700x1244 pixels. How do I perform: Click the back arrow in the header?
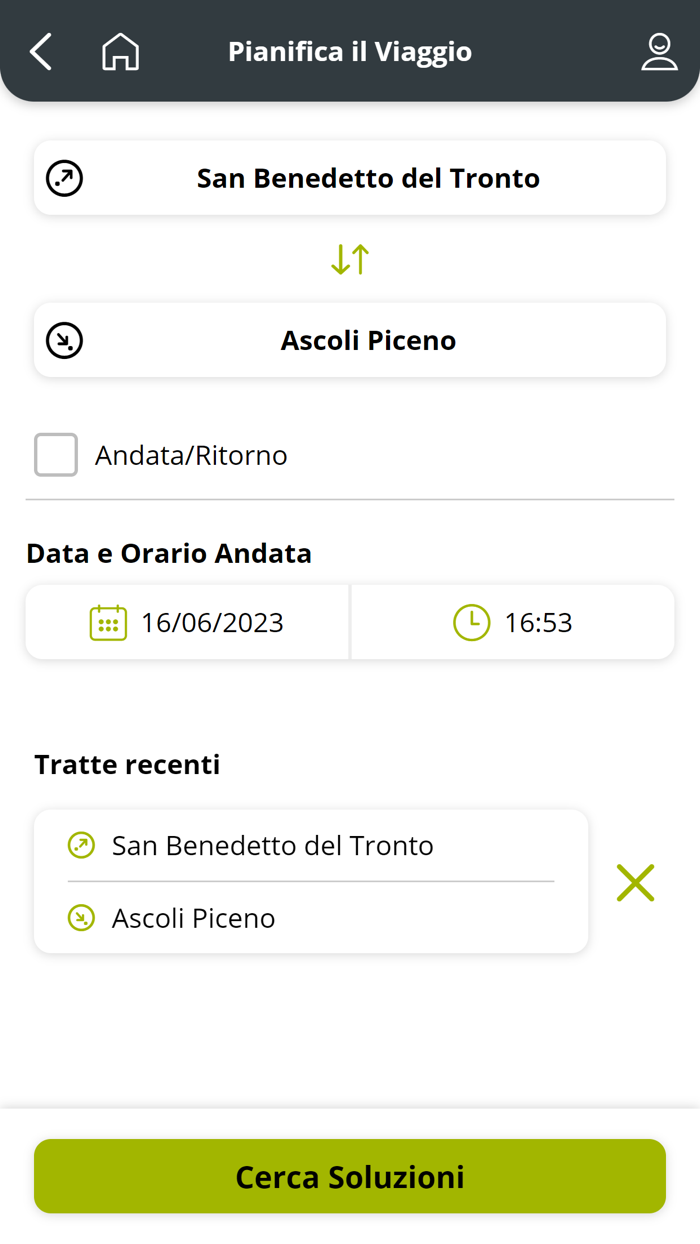(x=40, y=51)
